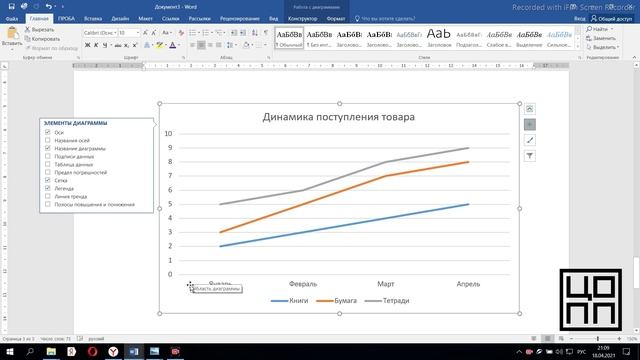
Task: Switch to the Вставка tab
Action: 93,18
